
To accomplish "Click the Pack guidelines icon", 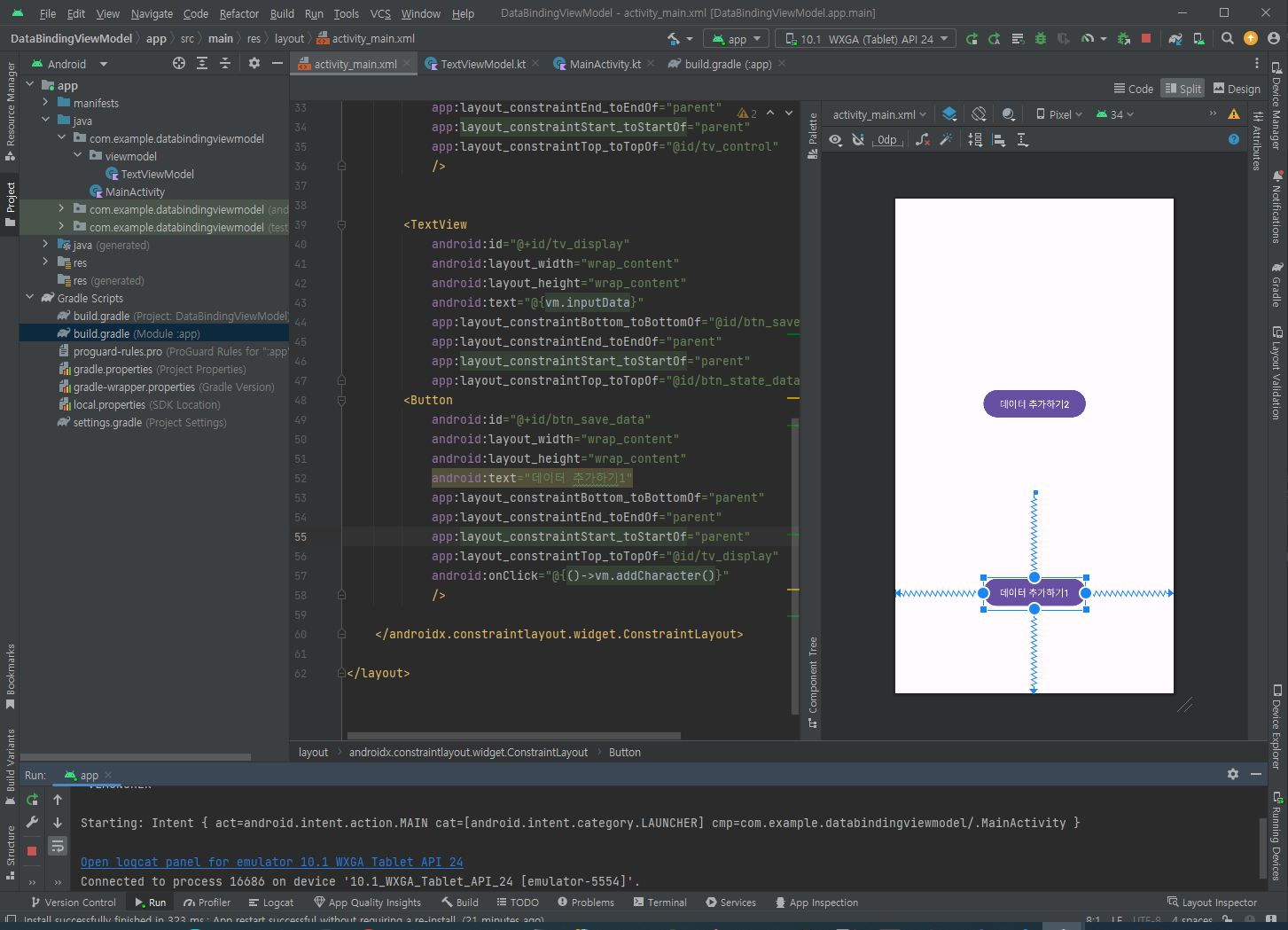I will [975, 140].
